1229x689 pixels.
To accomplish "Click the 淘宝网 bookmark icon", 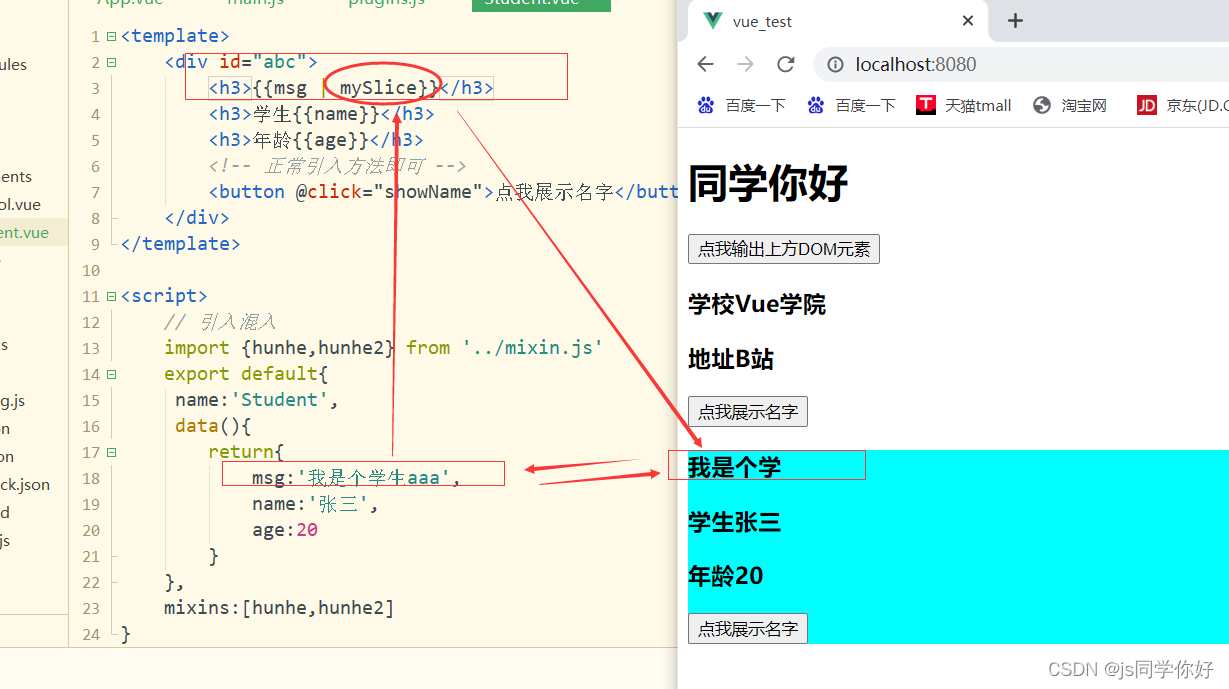I will click(1040, 105).
